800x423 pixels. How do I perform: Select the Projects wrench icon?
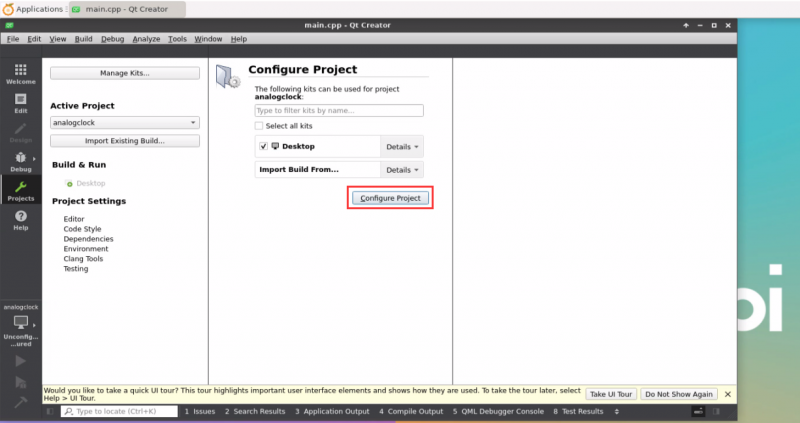20,190
